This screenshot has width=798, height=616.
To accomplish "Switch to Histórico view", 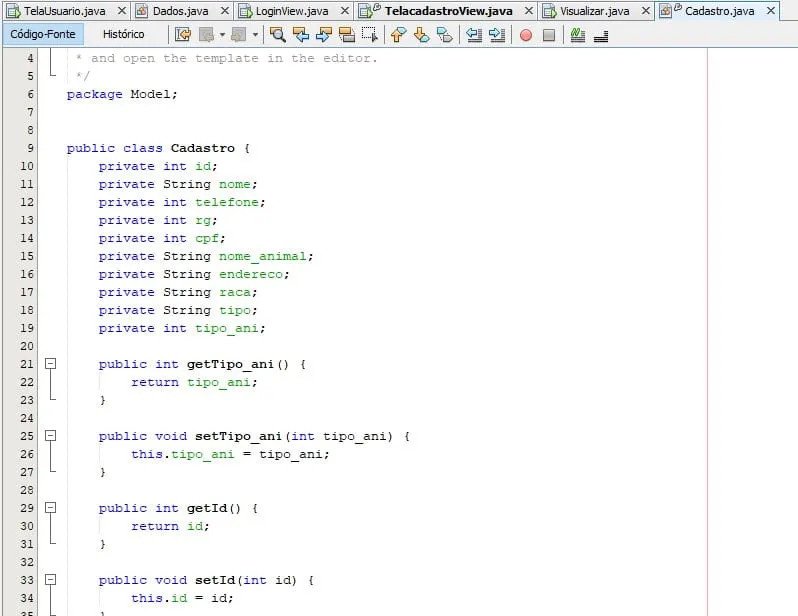I will point(124,34).
